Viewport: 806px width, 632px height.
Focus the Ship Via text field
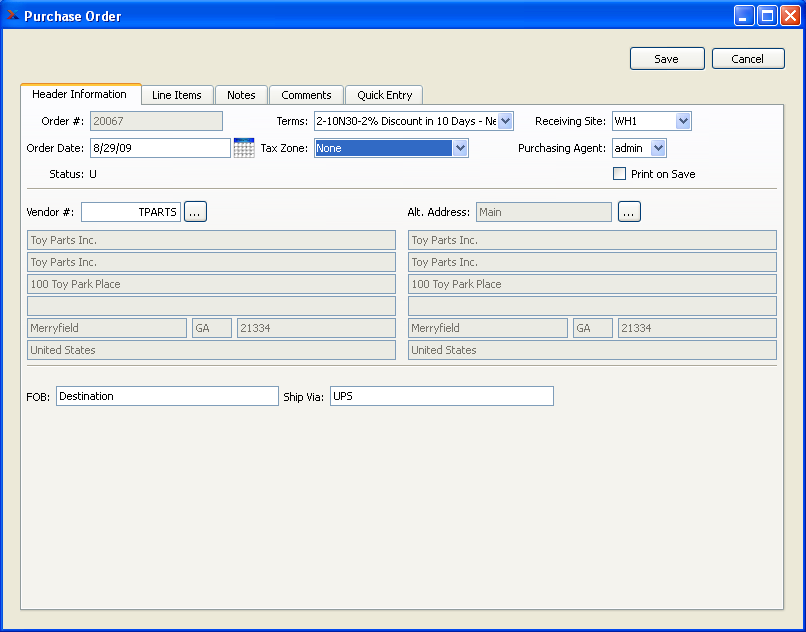point(441,396)
